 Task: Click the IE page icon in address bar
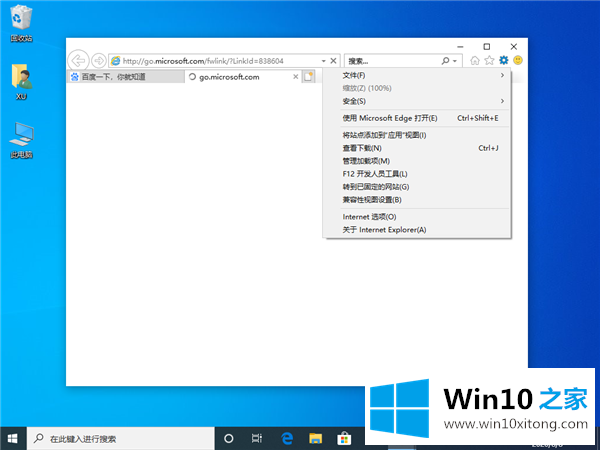(115, 61)
